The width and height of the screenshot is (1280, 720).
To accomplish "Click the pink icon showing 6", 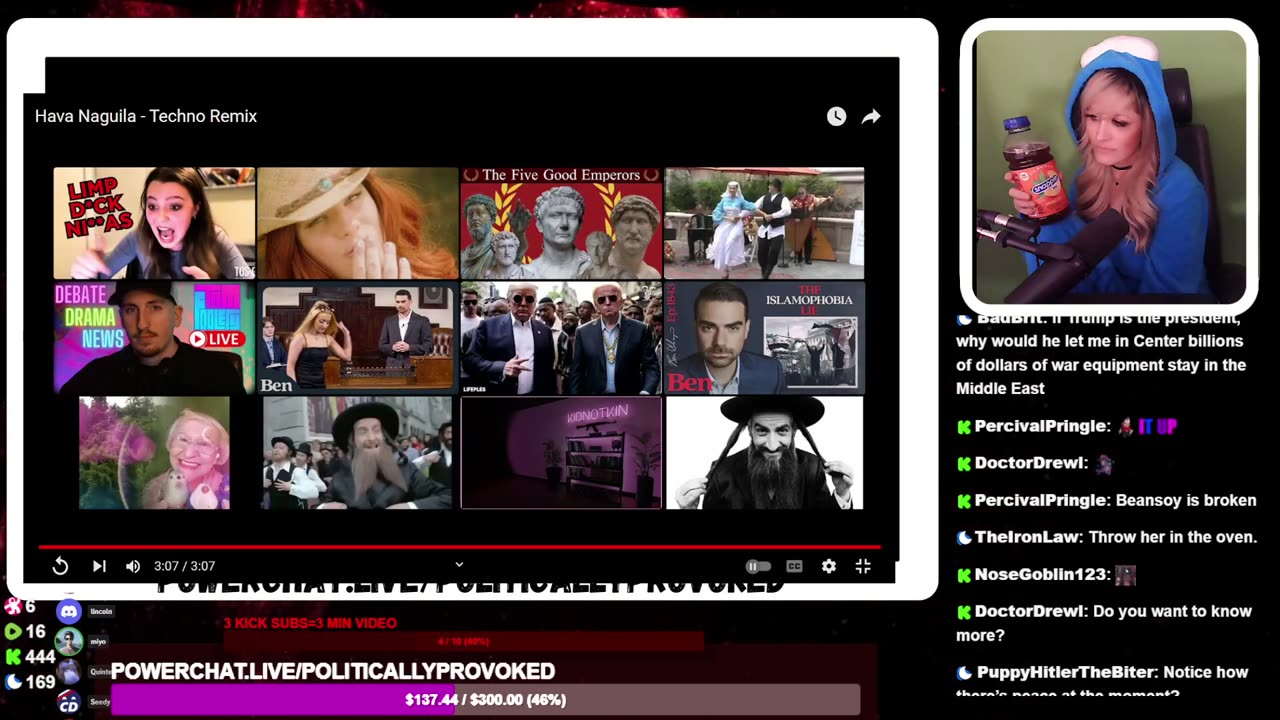I will [x=13, y=606].
